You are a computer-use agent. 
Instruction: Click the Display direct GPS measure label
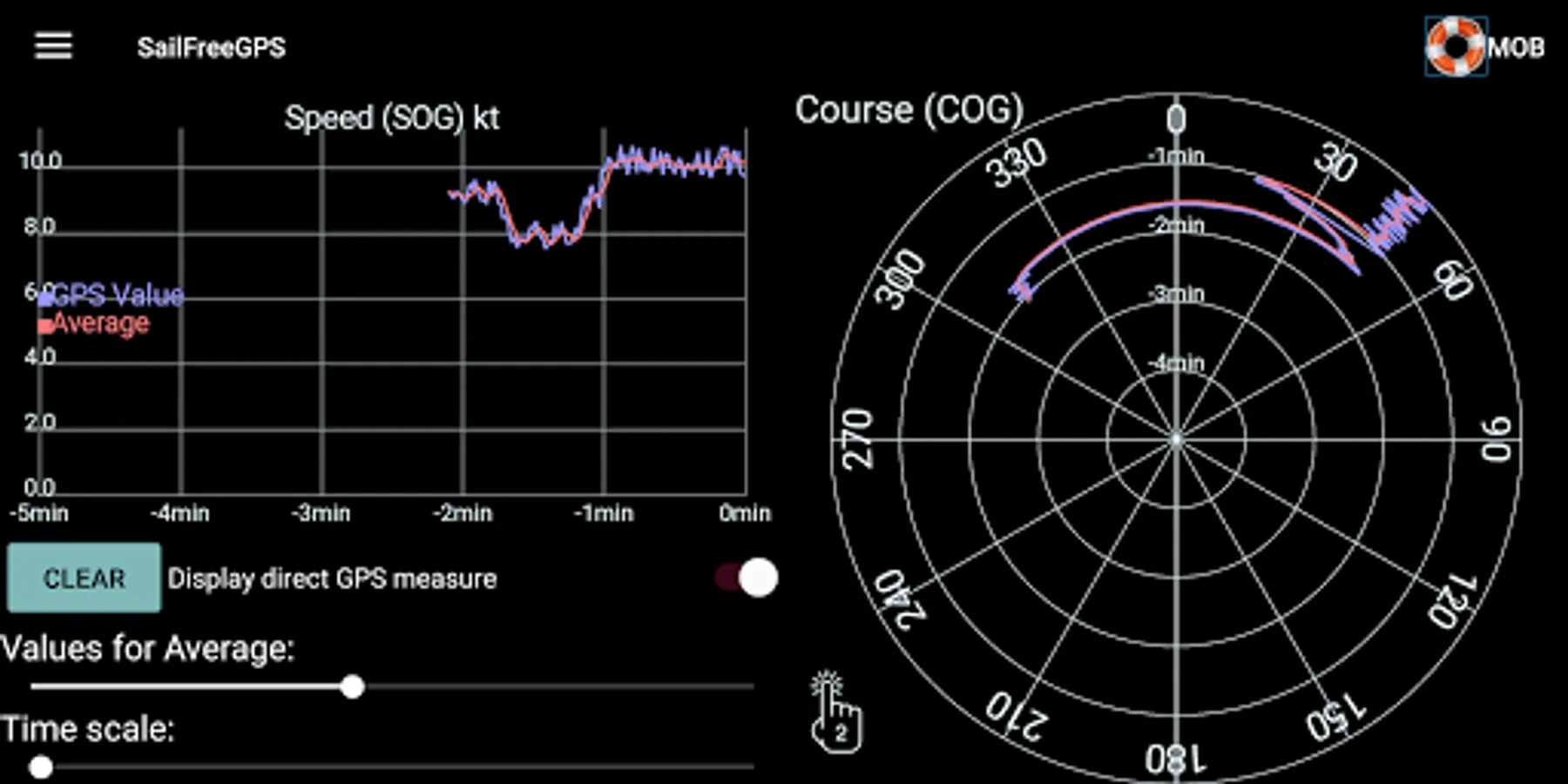(332, 579)
